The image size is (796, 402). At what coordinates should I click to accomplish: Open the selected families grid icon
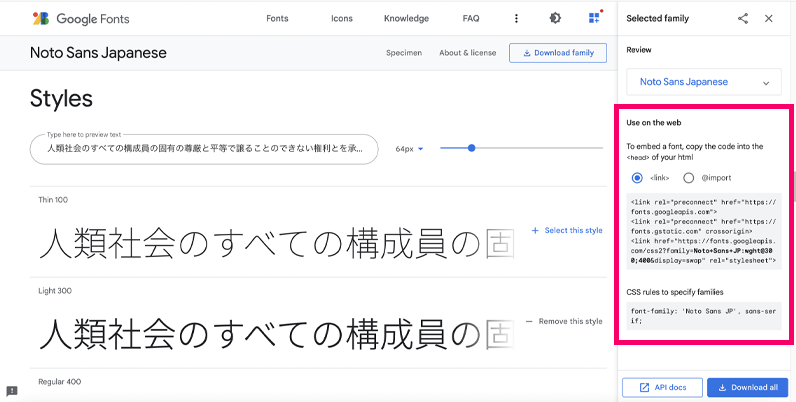[x=595, y=18]
